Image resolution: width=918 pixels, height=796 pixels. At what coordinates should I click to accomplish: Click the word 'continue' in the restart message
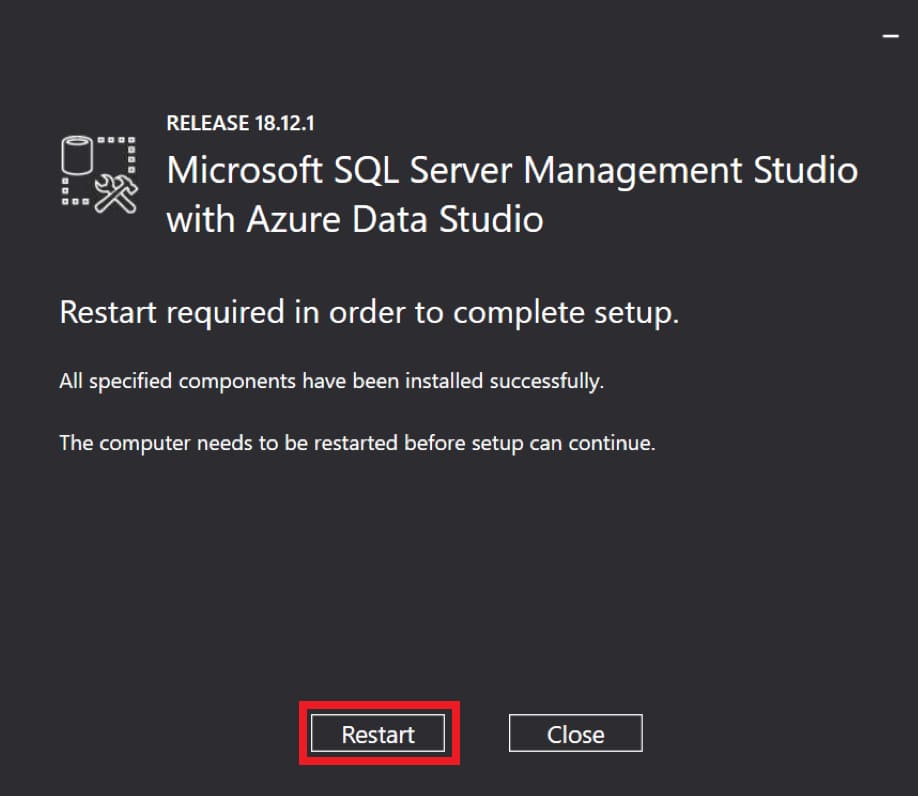click(611, 442)
